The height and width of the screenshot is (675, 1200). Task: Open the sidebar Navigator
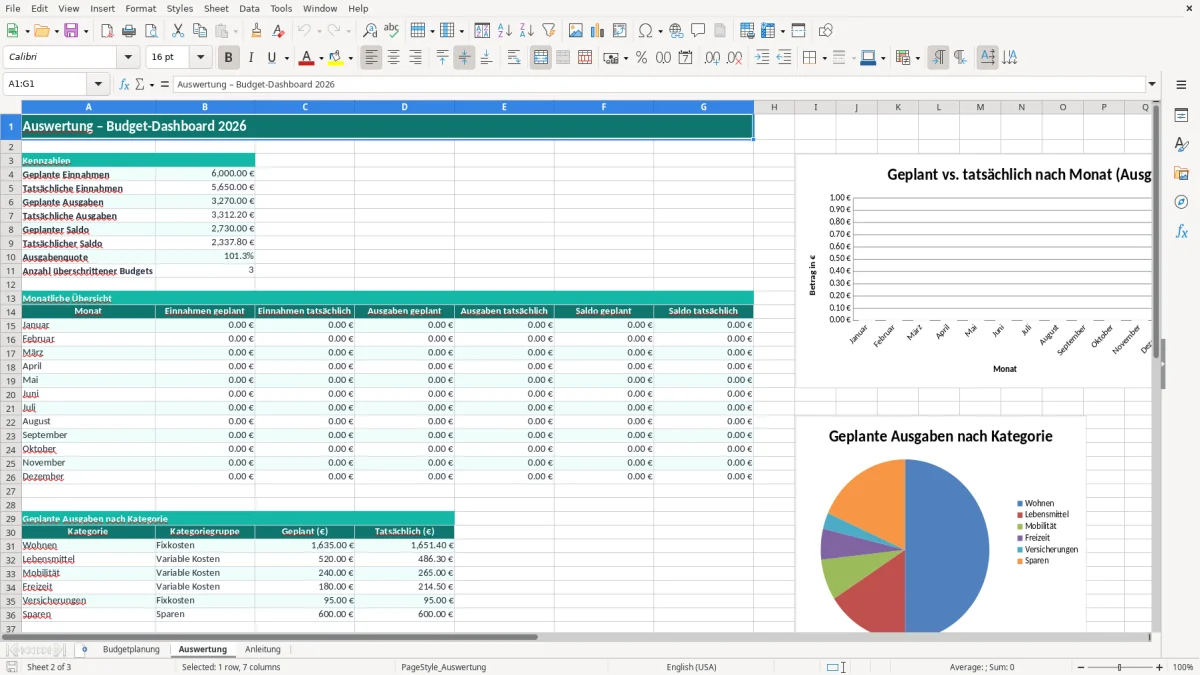pos(1181,202)
